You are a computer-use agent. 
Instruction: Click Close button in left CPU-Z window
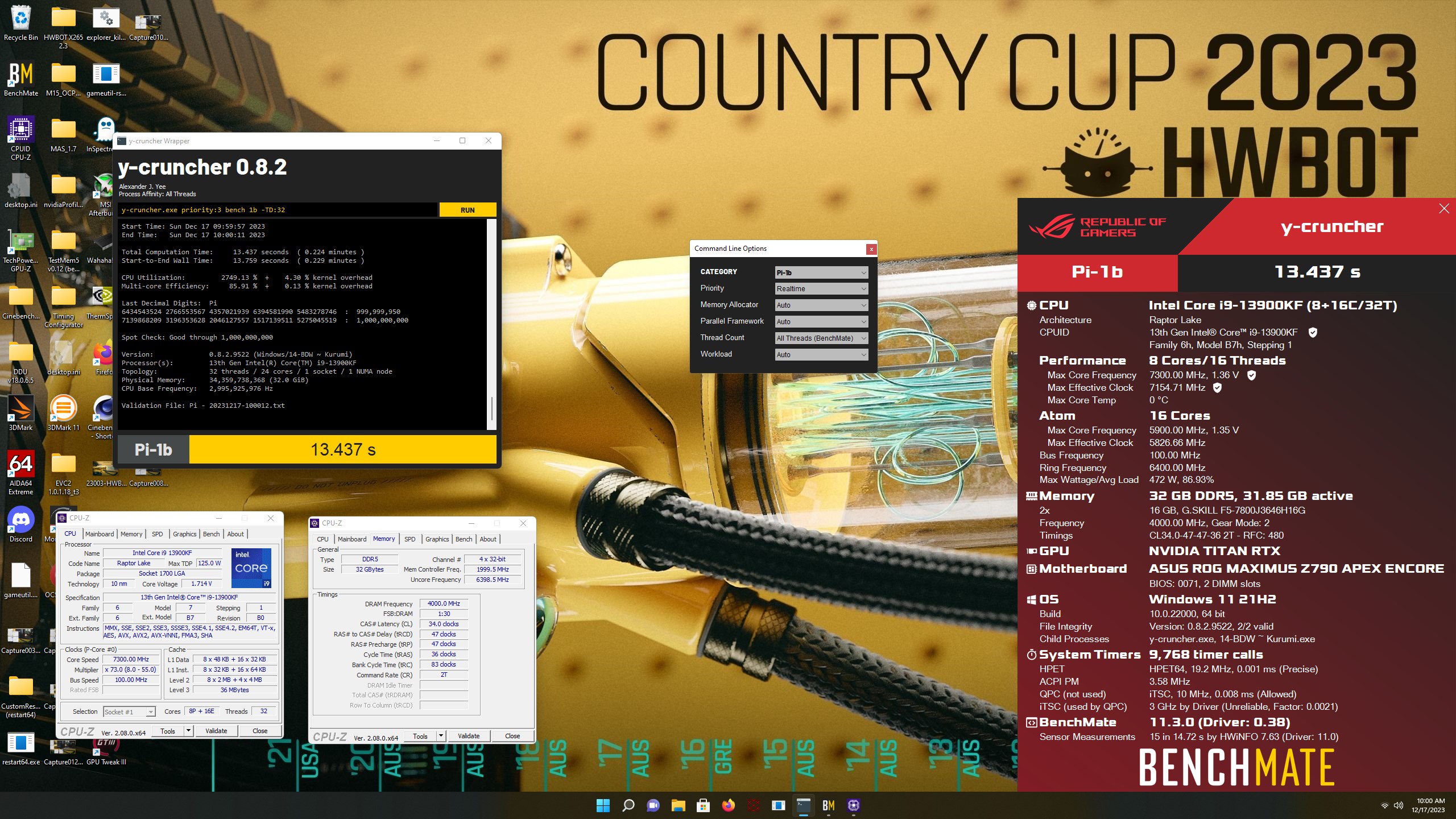pyautogui.click(x=260, y=731)
